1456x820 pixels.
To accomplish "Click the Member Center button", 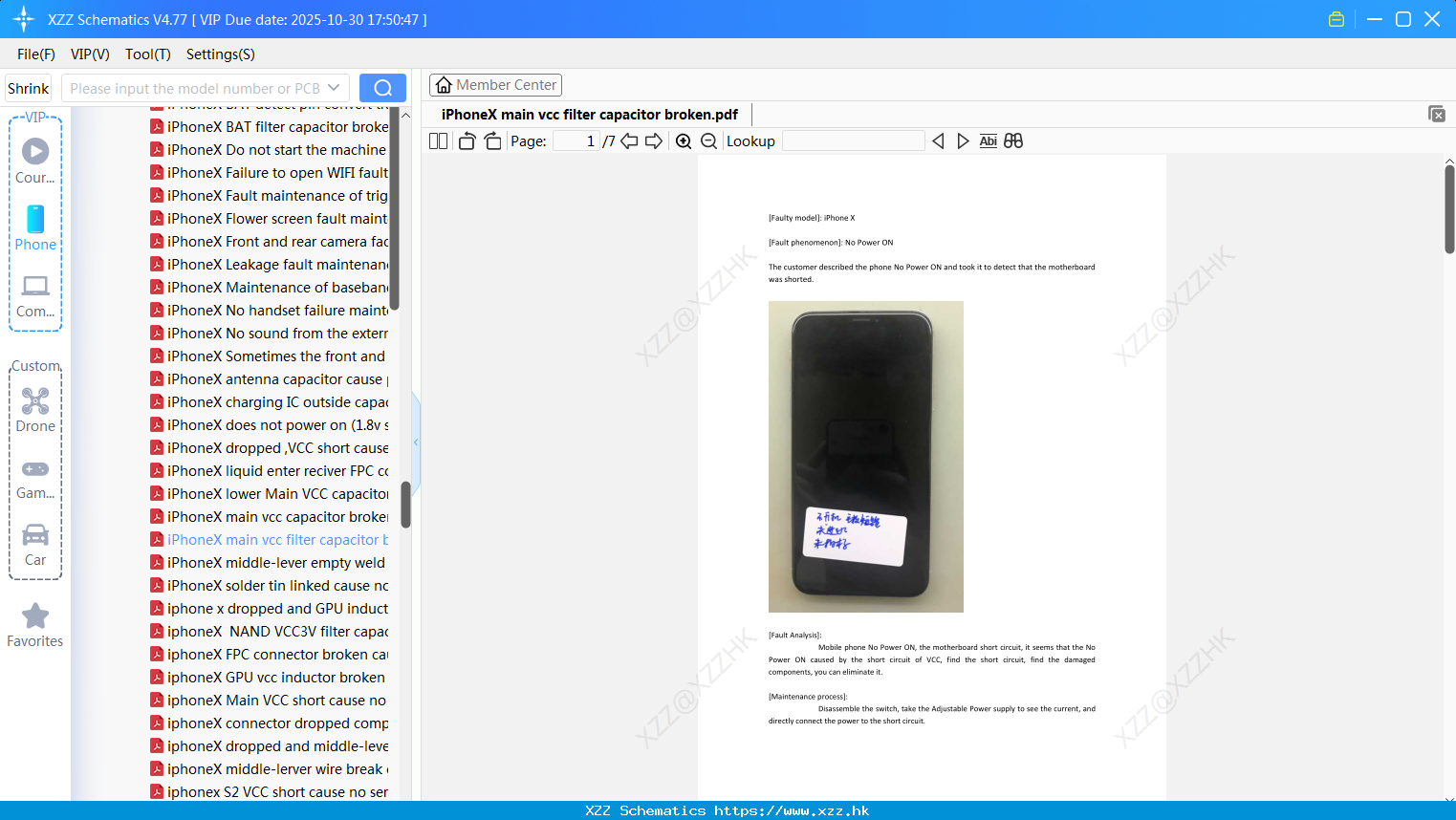I will point(495,85).
